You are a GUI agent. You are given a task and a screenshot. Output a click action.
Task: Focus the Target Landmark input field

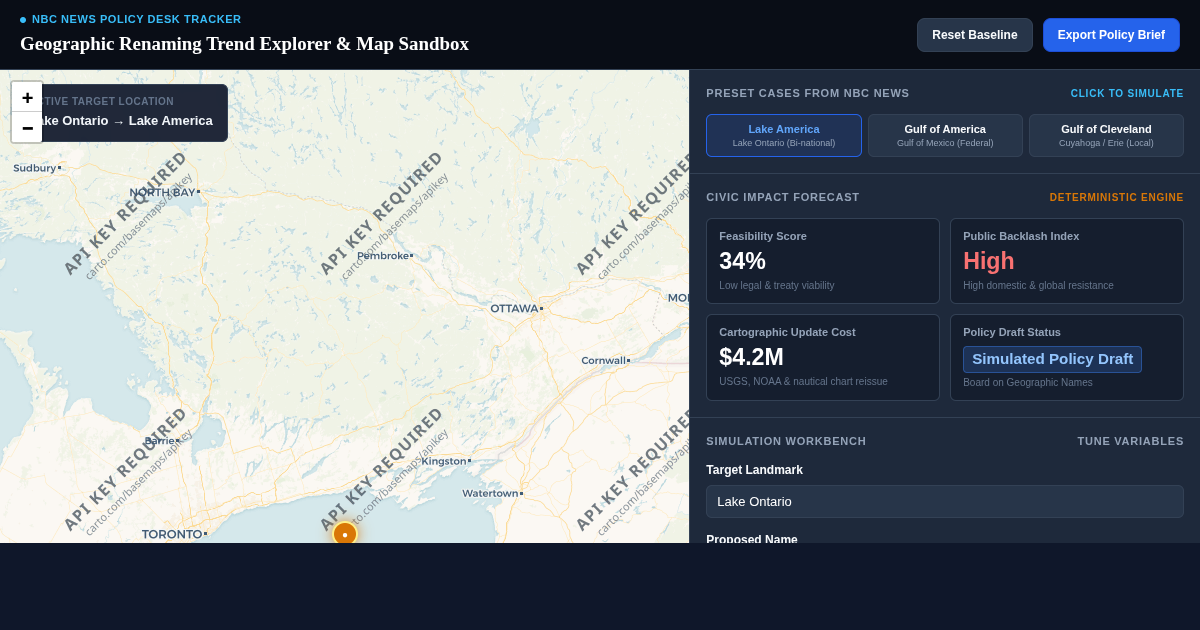945,501
